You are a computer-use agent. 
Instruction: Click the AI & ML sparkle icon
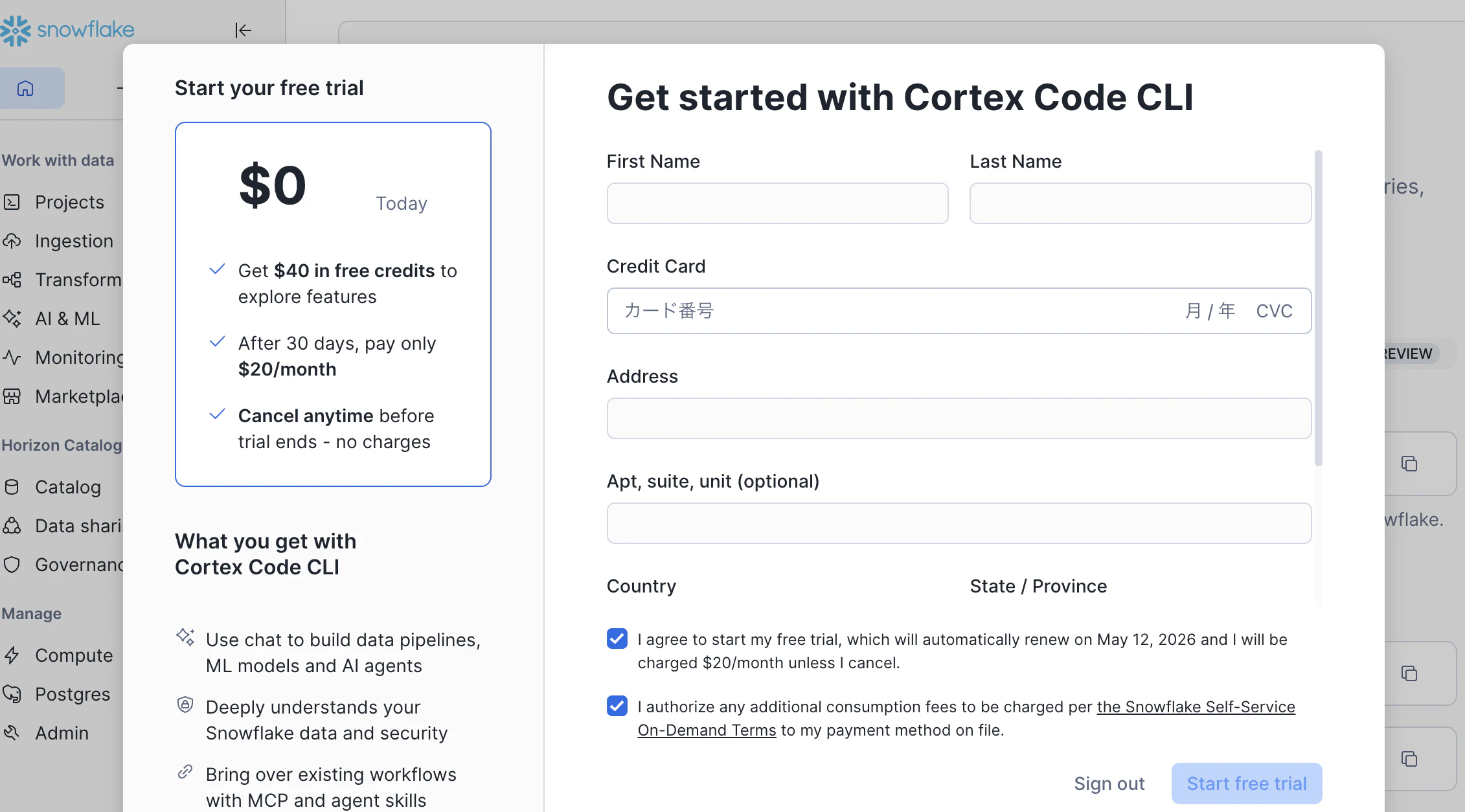coord(12,319)
